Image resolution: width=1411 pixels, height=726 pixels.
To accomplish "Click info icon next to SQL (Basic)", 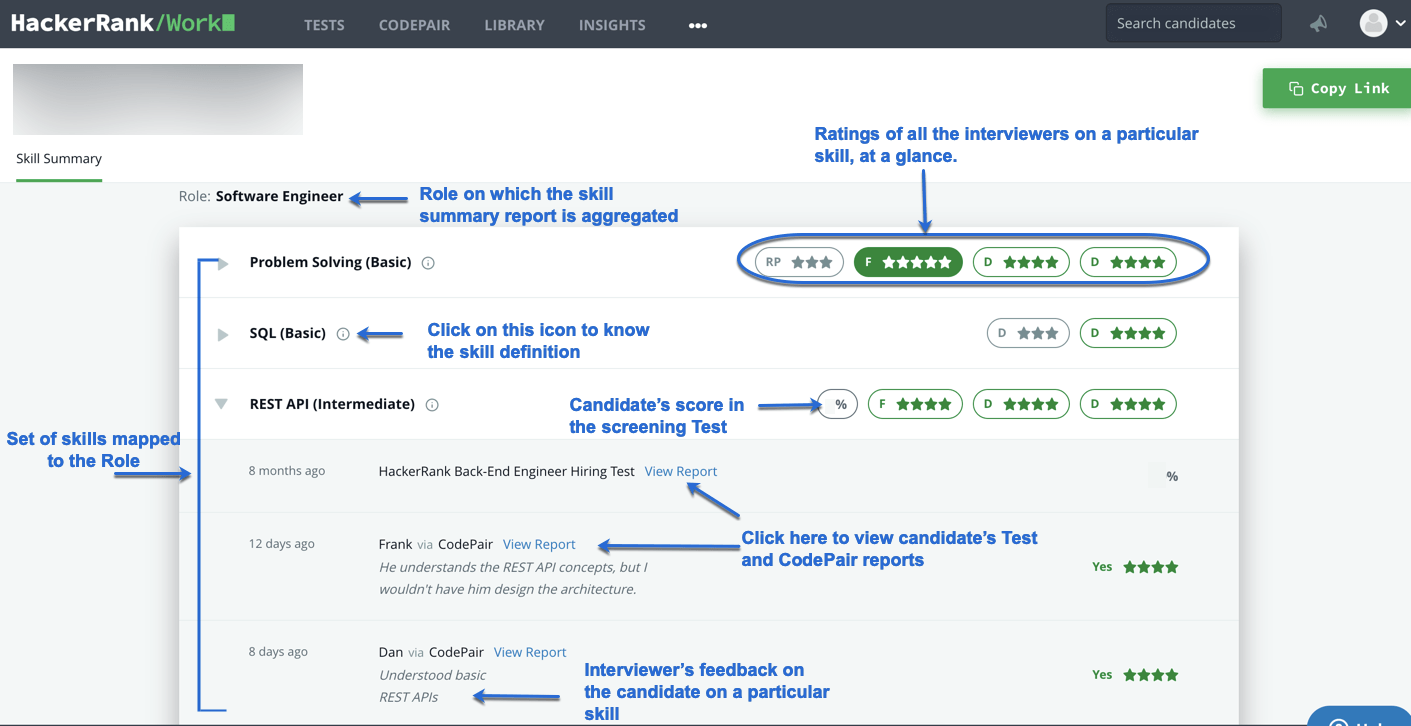I will [x=343, y=334].
